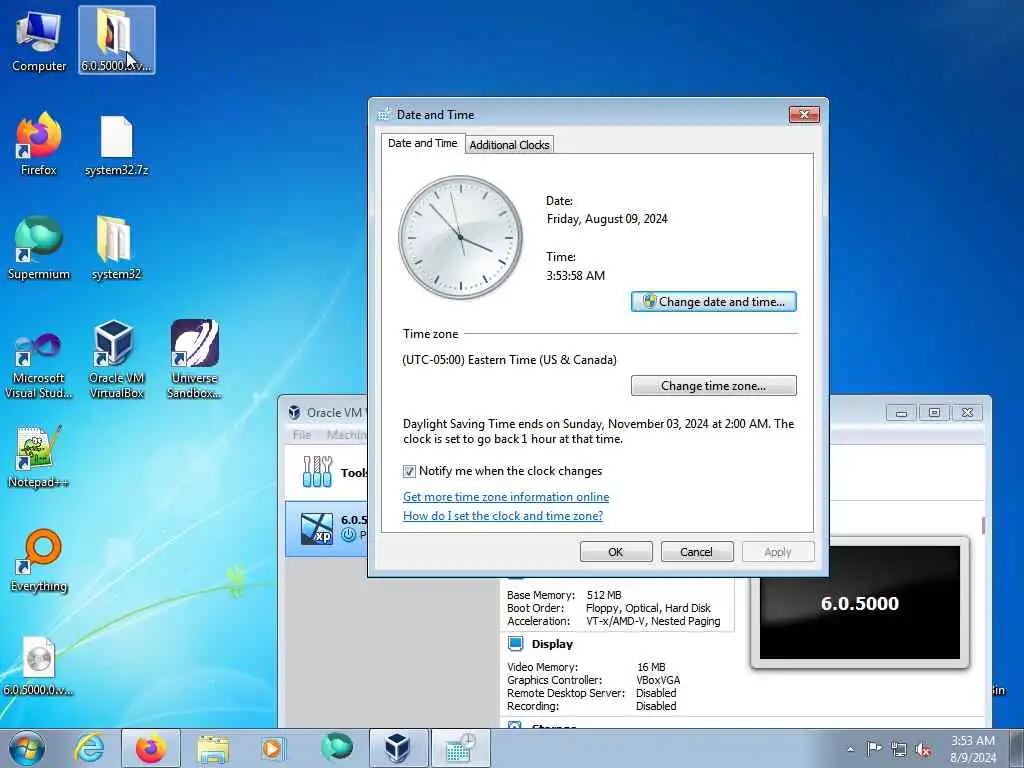Click the Remote Desktop Server Disabled value
Screen dimensions: 1024x768
click(656, 693)
